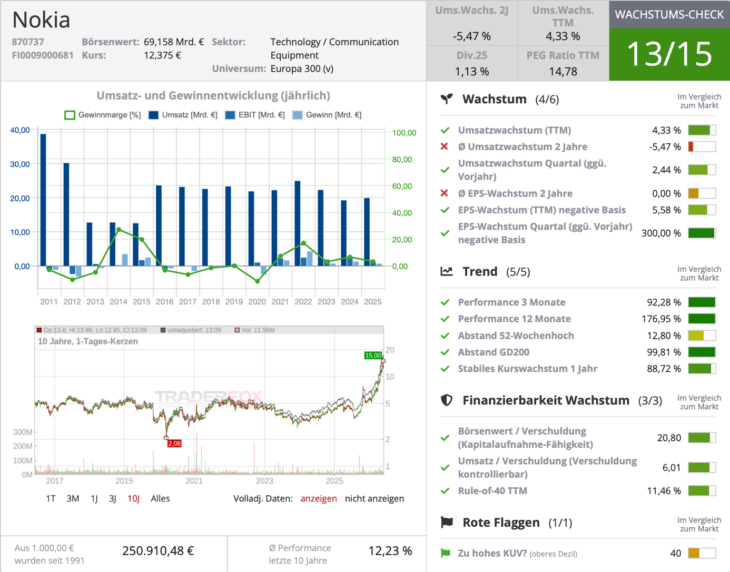This screenshot has width=730, height=572.
Task: Click the green flag icon beside Zu hohes KUV
Action: point(445,553)
